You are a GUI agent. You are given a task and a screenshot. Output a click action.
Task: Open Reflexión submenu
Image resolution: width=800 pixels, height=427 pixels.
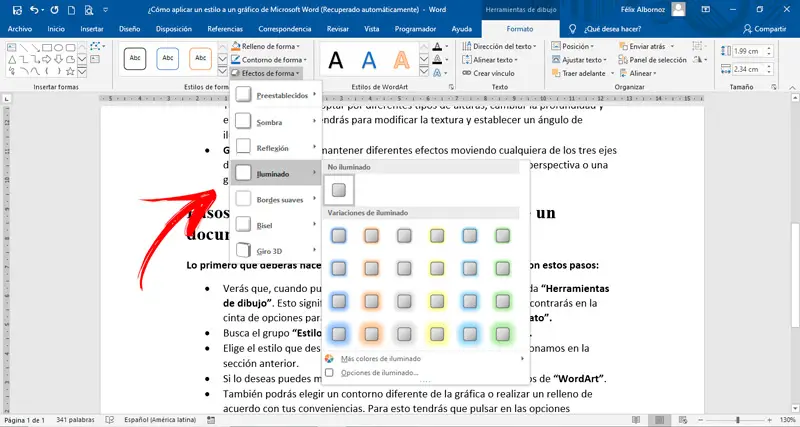[x=276, y=148]
